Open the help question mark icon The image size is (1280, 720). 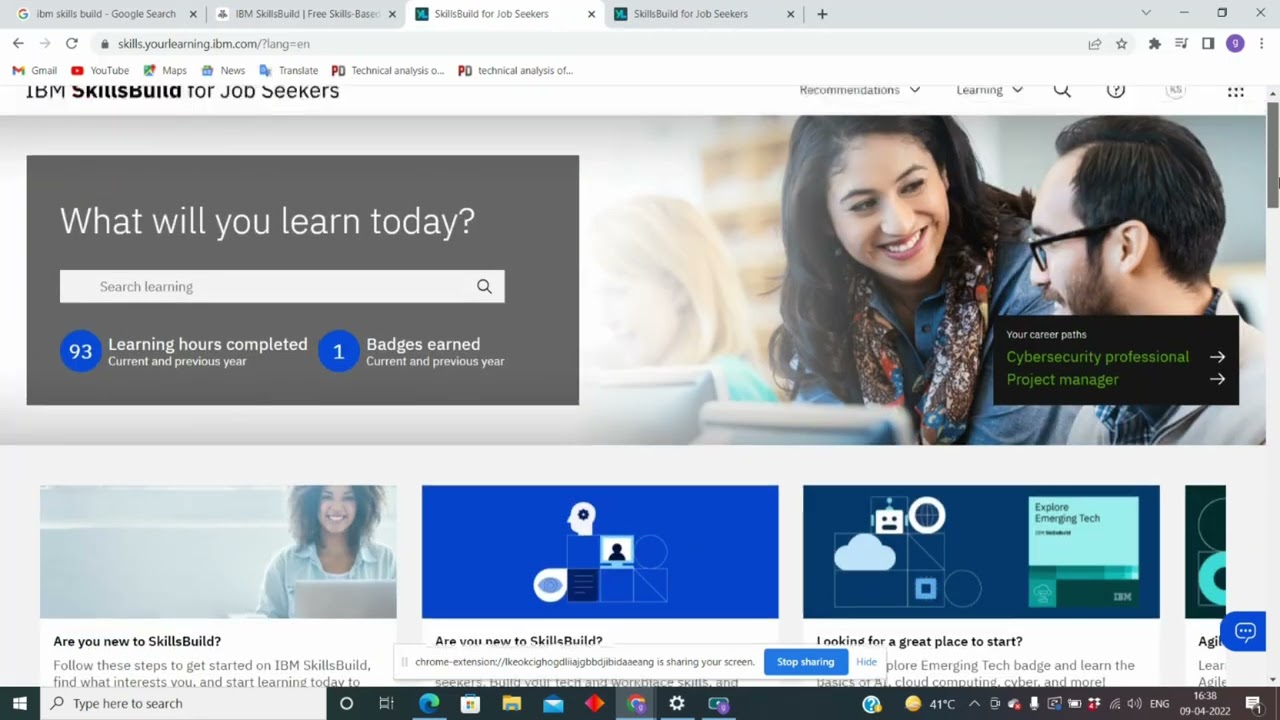click(x=1116, y=90)
